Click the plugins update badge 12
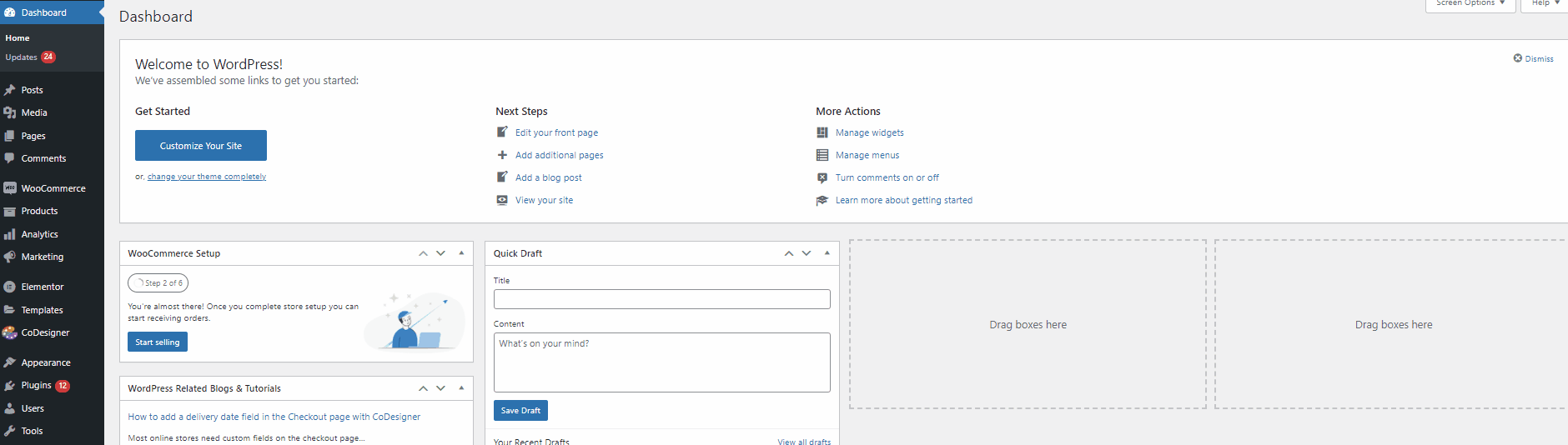The height and width of the screenshot is (445, 1568). (63, 386)
